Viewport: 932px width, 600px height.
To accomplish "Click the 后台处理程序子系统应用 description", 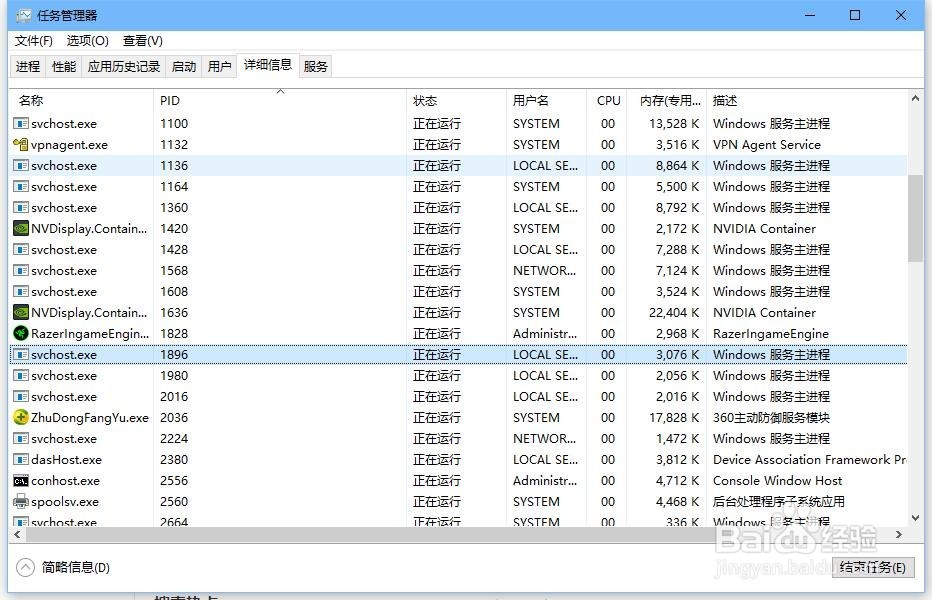I will (x=779, y=501).
